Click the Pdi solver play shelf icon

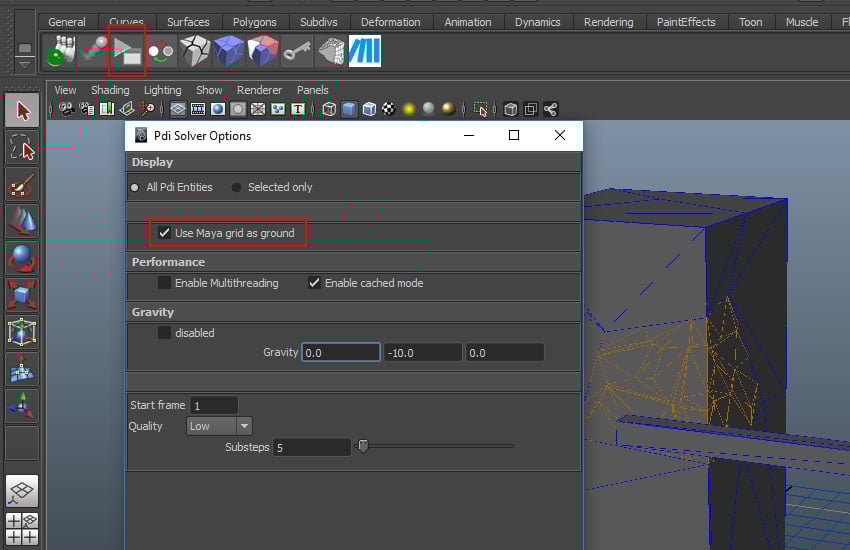coord(127,51)
